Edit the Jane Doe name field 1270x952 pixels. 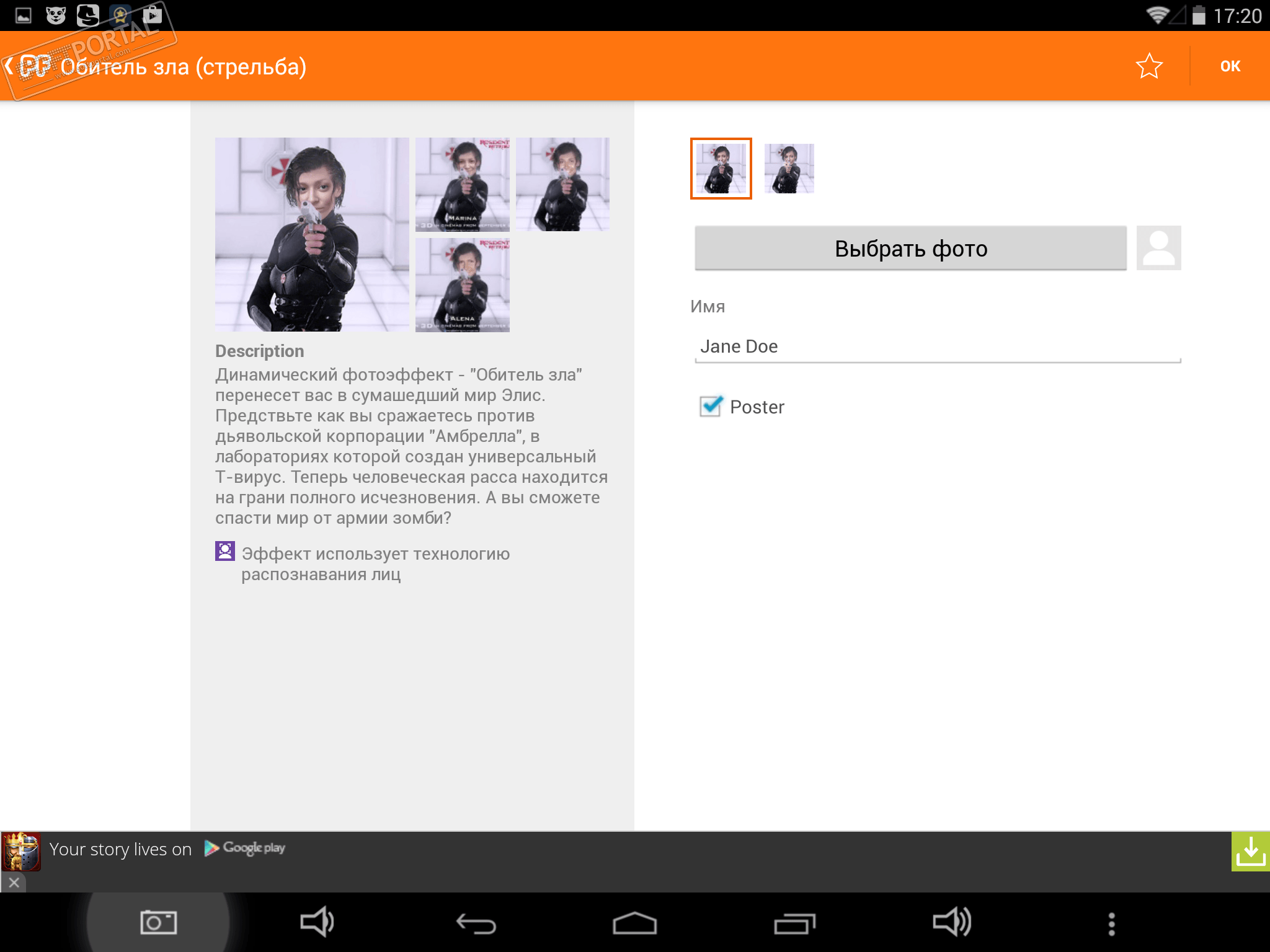pos(936,346)
